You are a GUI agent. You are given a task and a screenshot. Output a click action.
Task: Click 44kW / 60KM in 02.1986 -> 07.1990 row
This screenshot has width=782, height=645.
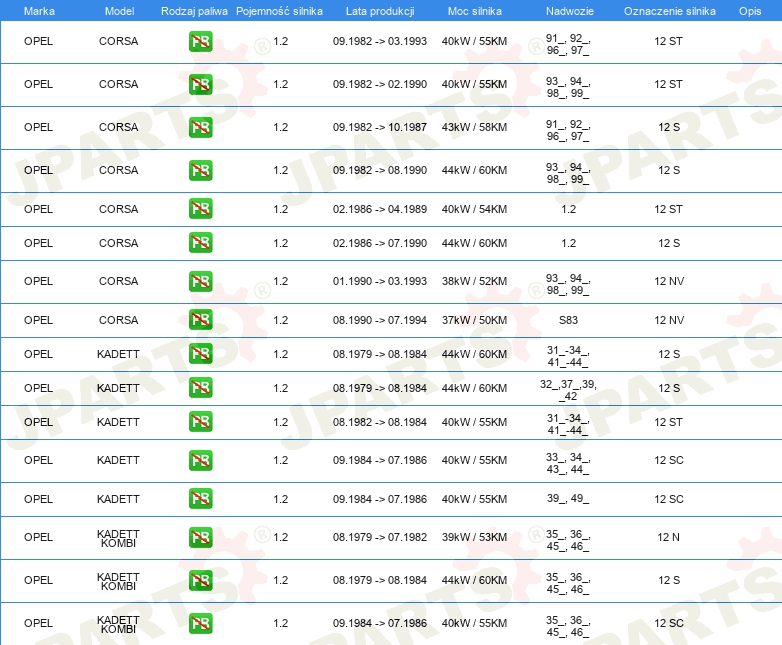pos(474,243)
